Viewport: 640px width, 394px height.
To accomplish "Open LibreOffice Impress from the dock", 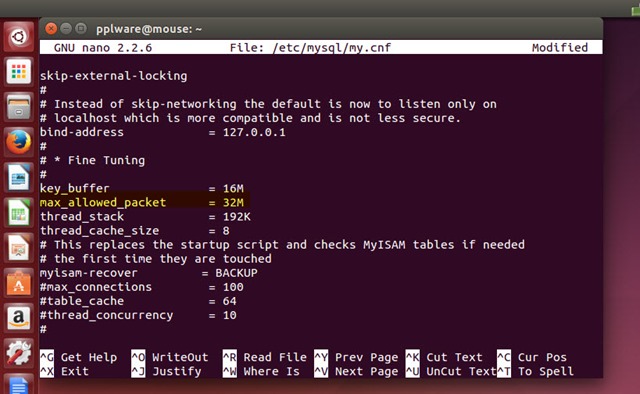I will click(18, 248).
